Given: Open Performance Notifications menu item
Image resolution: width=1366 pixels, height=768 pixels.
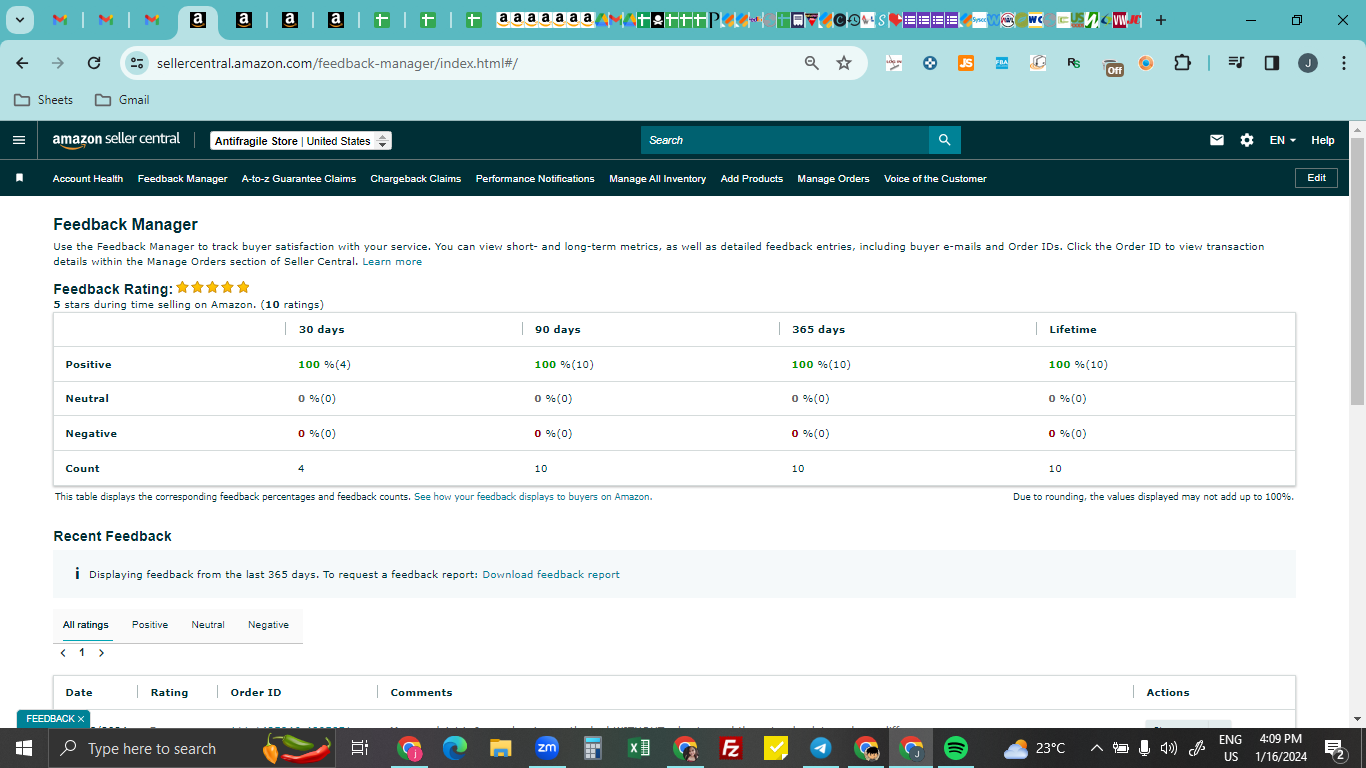Looking at the screenshot, I should [x=535, y=179].
